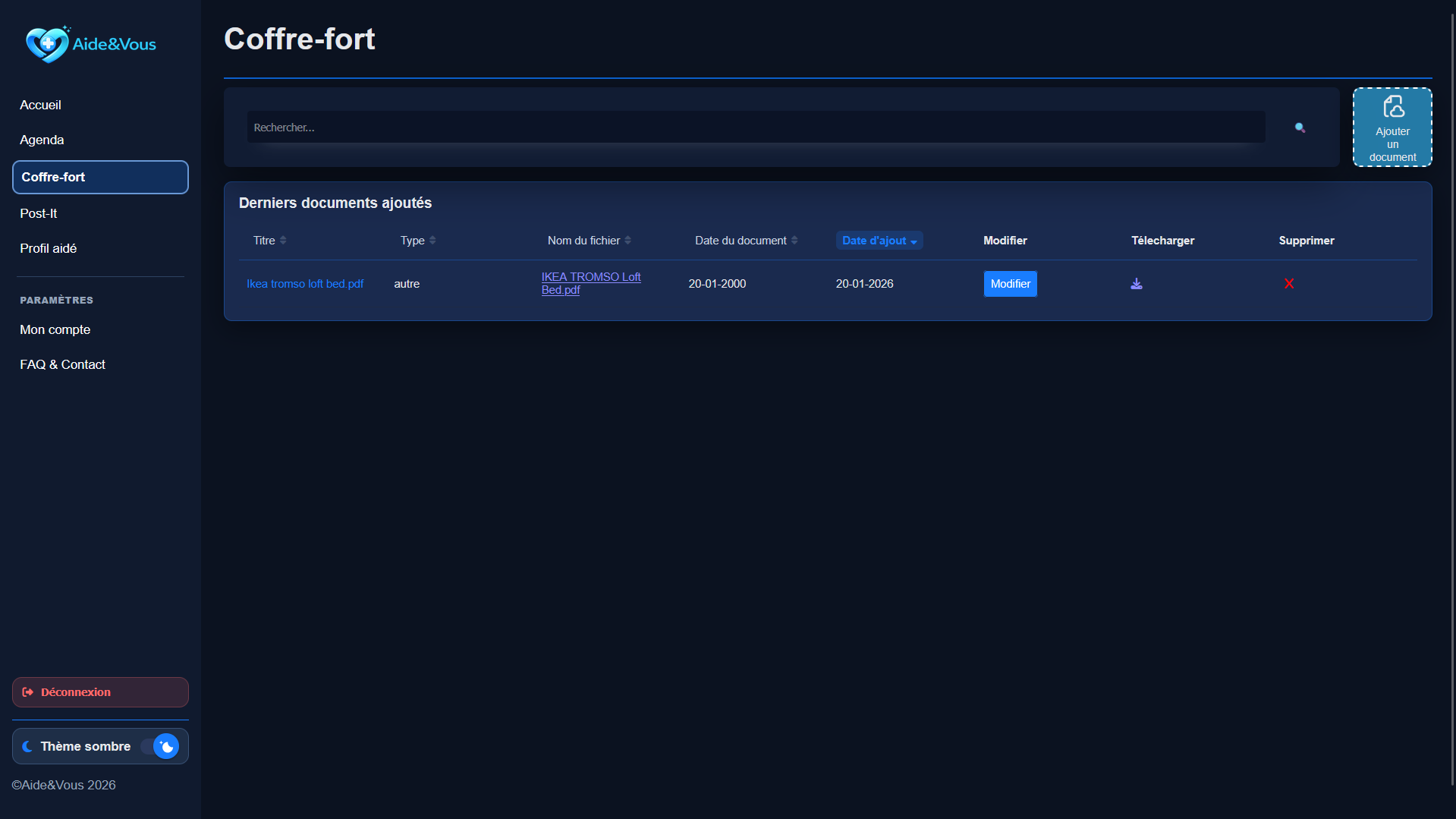Toggle the dark theme switch
Viewport: 1456px width, 819px height.
point(160,746)
